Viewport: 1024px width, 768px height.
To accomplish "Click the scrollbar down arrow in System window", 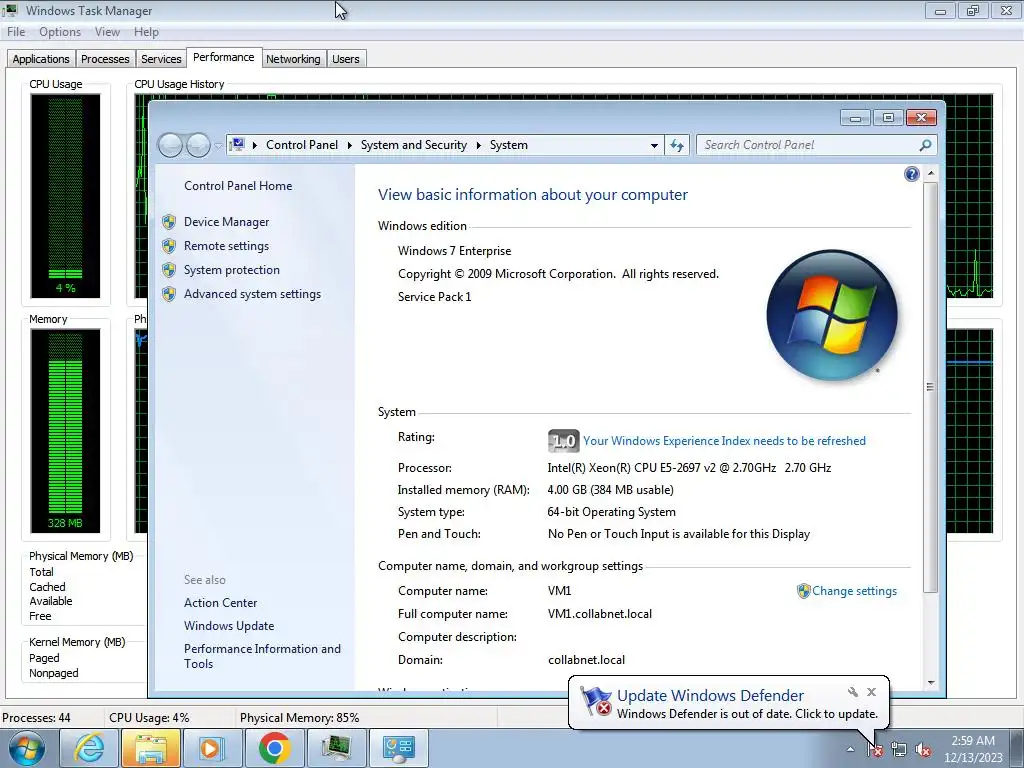I will tap(931, 682).
